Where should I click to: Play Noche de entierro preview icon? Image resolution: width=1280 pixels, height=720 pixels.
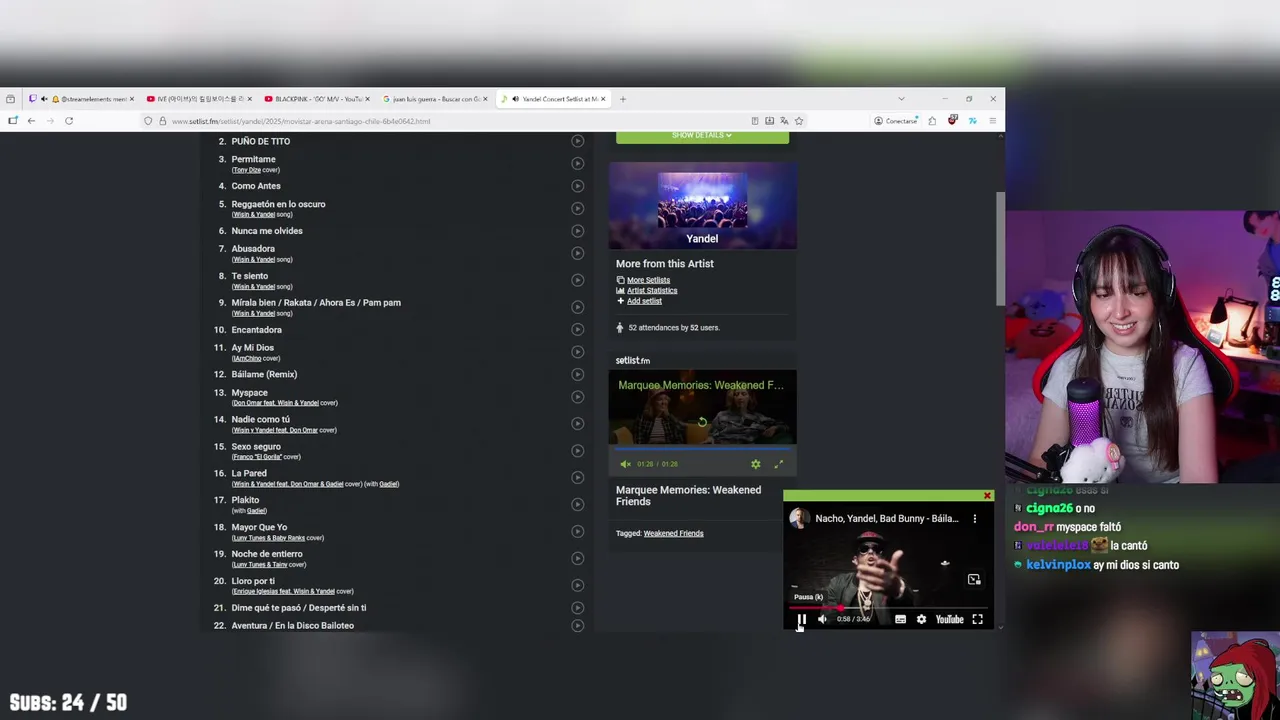(x=577, y=559)
